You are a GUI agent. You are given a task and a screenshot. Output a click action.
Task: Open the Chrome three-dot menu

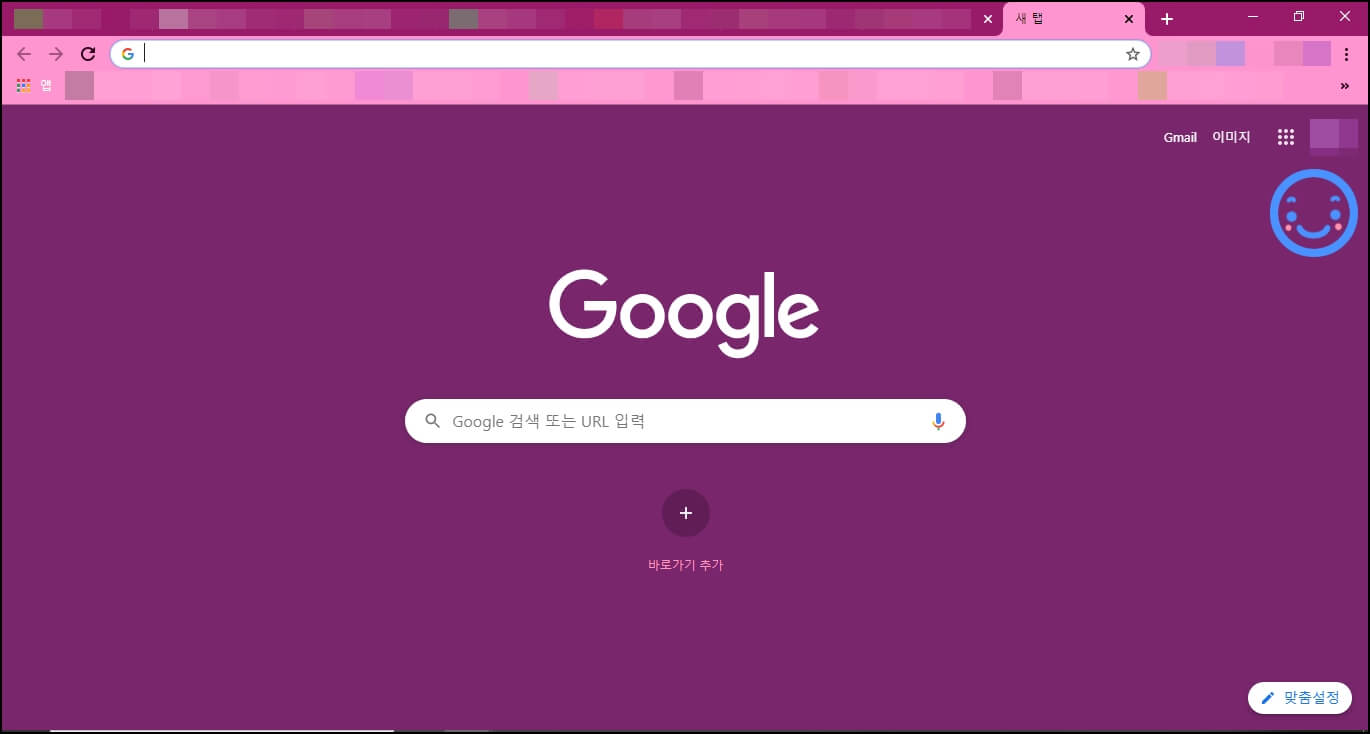(1346, 54)
